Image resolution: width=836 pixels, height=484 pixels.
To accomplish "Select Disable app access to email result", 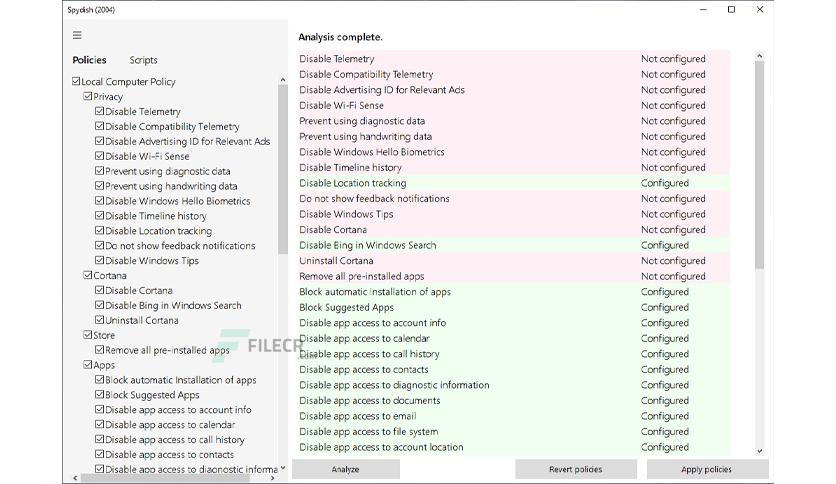I will coord(513,416).
